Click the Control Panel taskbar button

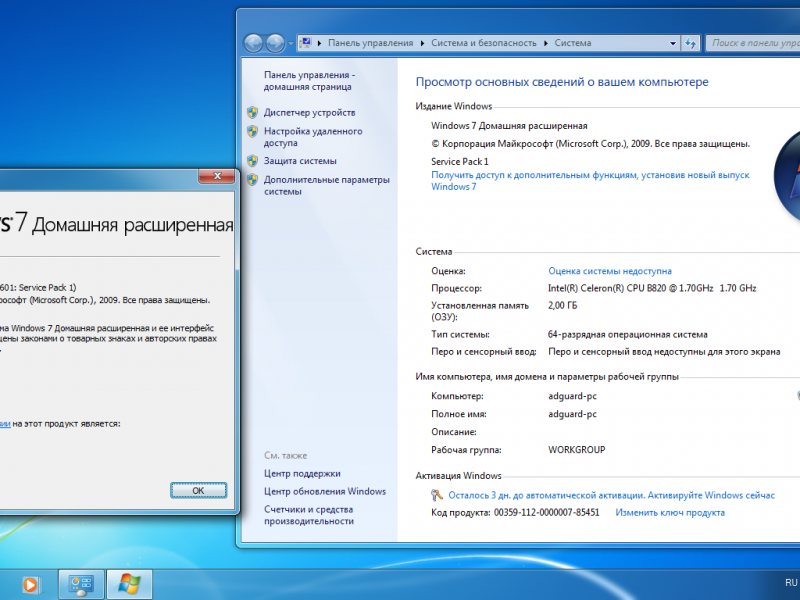click(x=81, y=585)
